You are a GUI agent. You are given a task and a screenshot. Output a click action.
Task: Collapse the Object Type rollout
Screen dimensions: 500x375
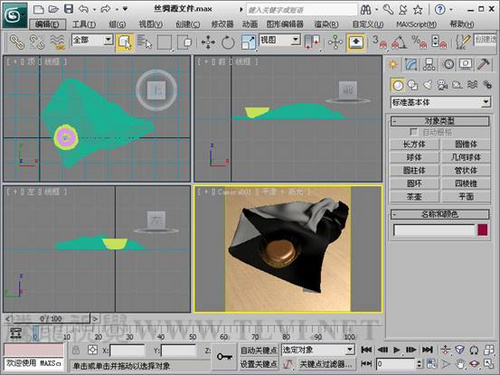pyautogui.click(x=440, y=121)
